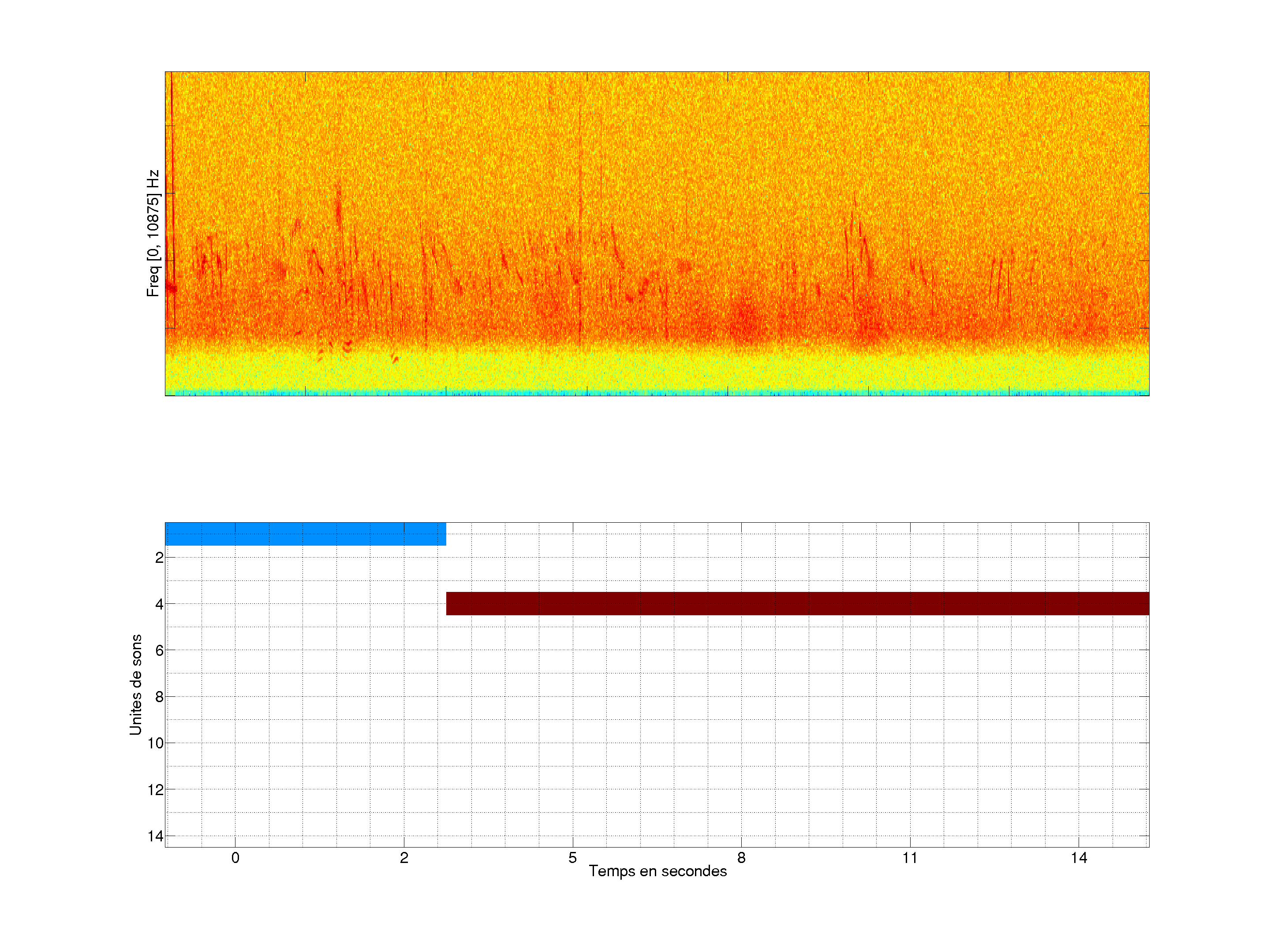Click the x-axis tick label '0'
This screenshot has width=1270, height=952.
(235, 858)
